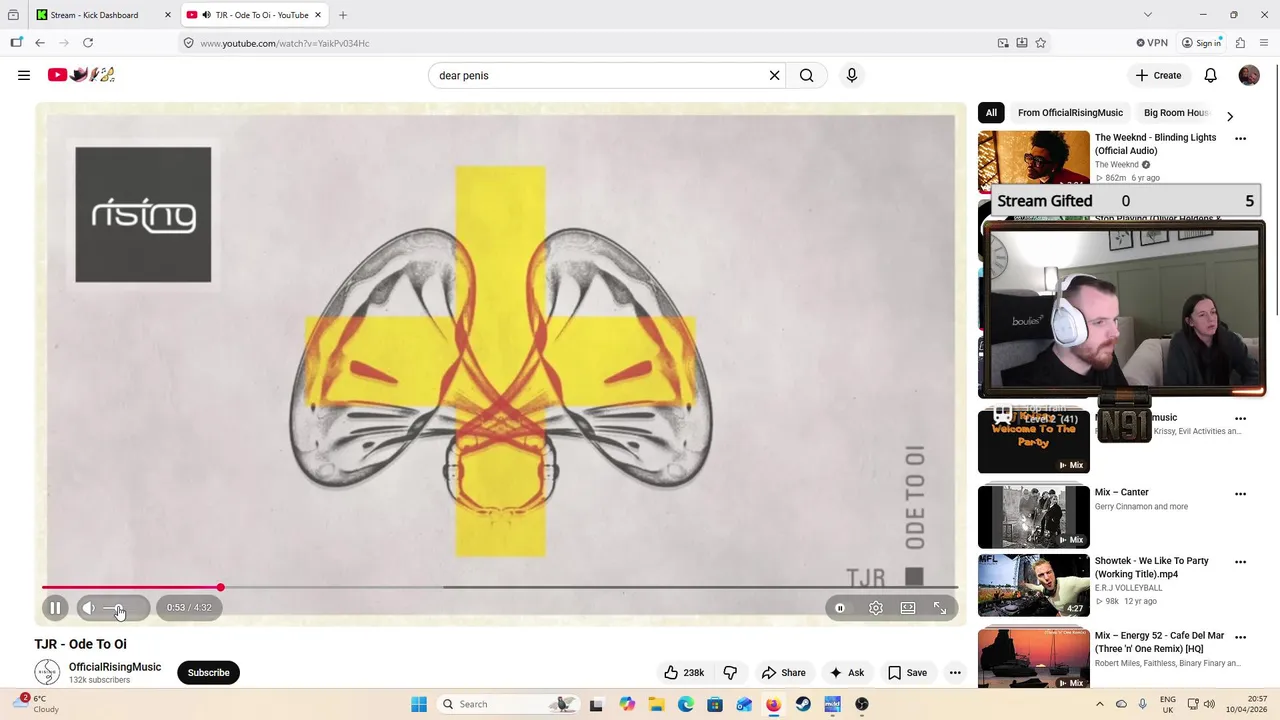The width and height of the screenshot is (1280, 720).
Task: Open the Windows Start menu
Action: [x=419, y=704]
